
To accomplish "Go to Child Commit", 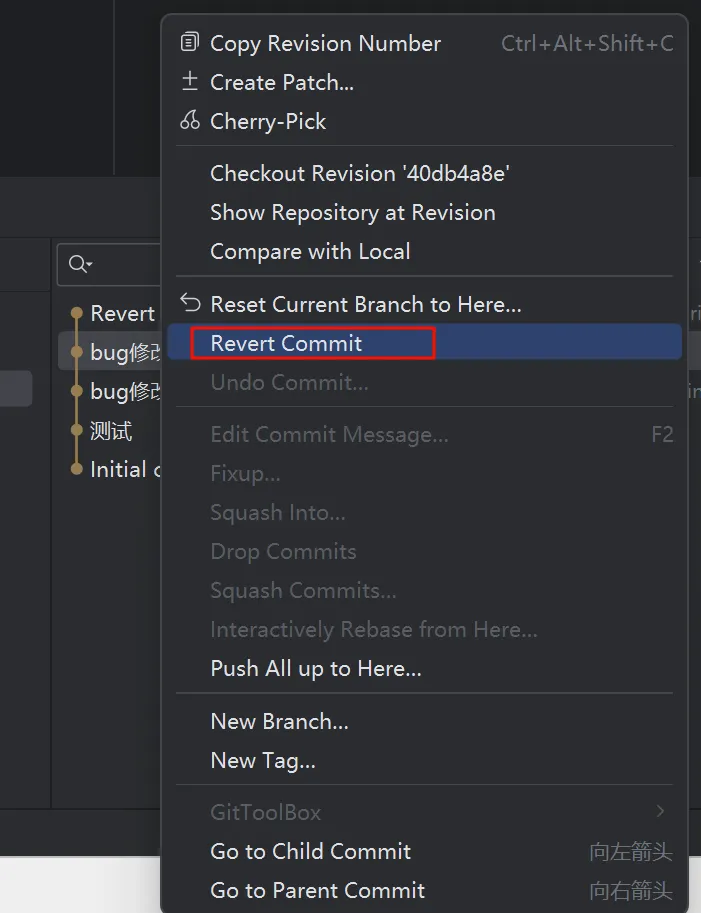I will pos(310,851).
